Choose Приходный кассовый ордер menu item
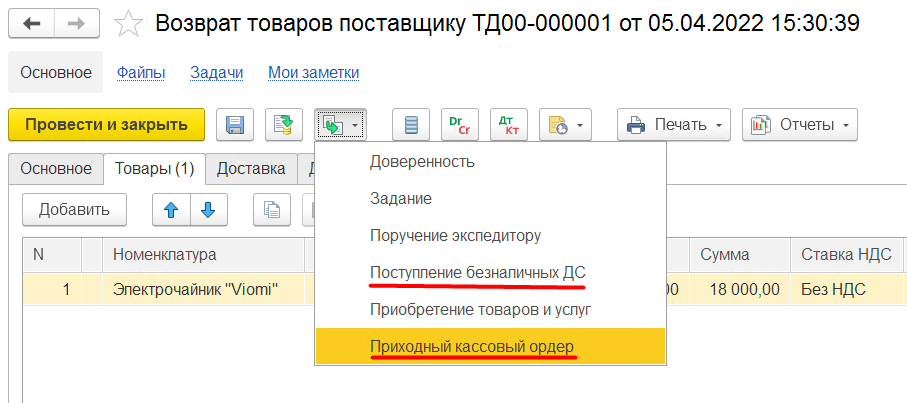 click(491, 347)
